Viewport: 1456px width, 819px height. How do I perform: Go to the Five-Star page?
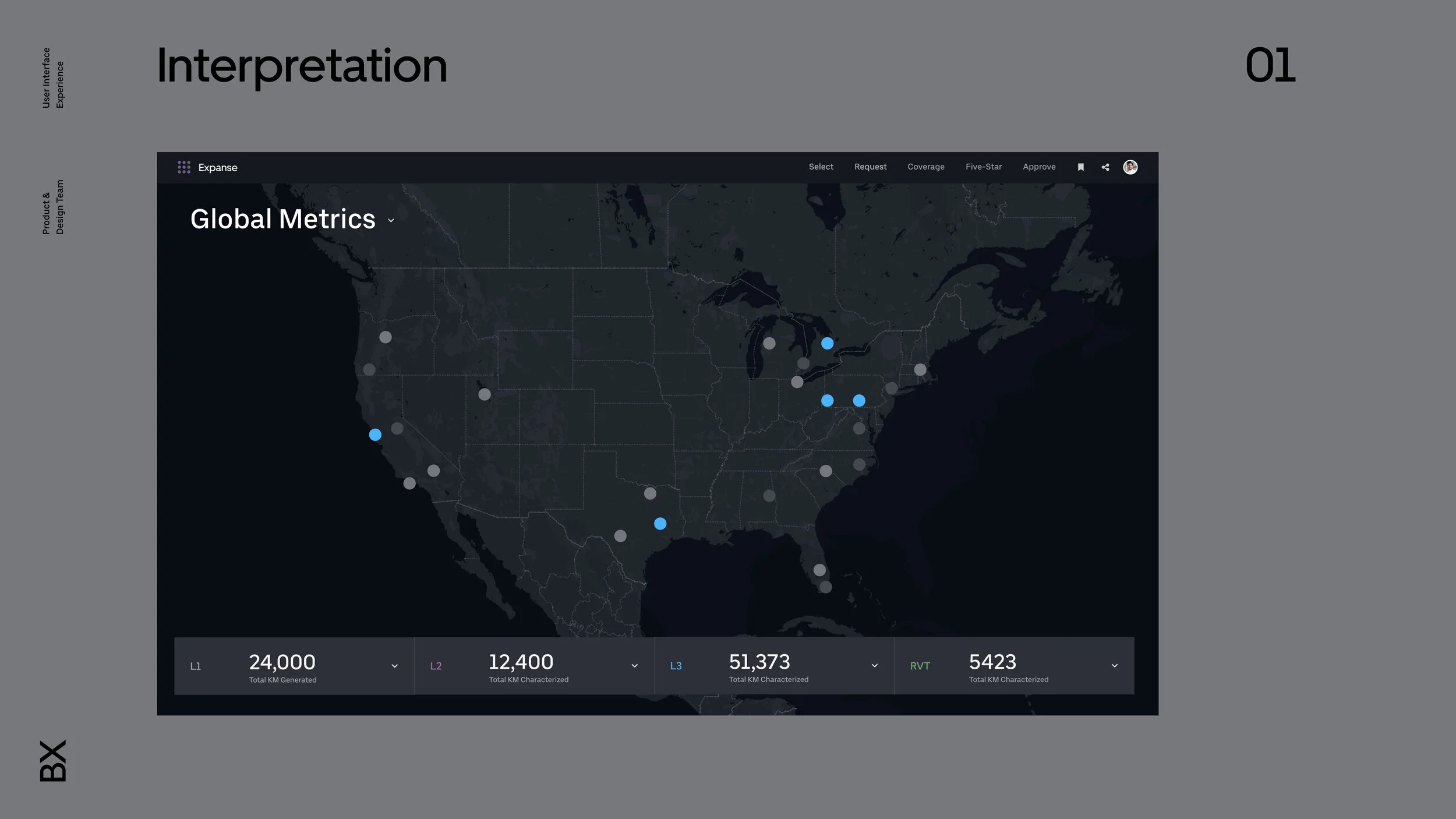tap(983, 167)
